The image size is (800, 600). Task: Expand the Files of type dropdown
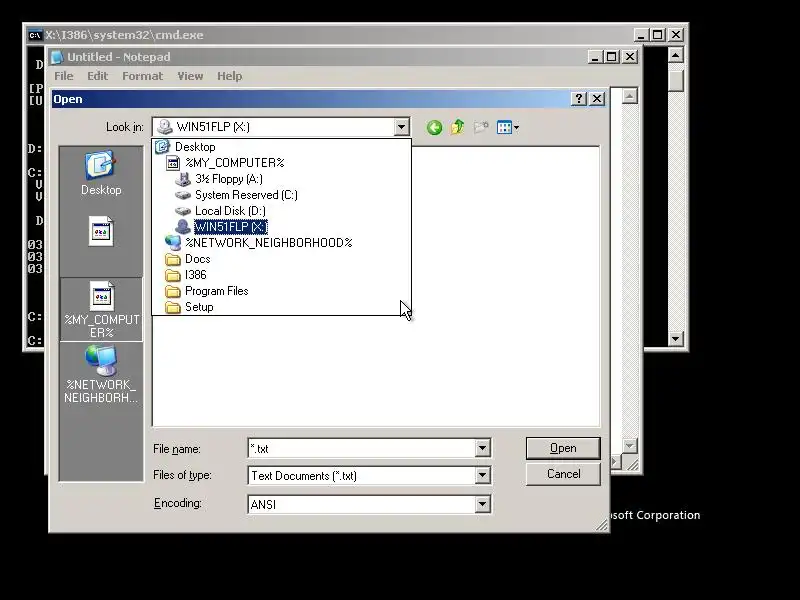(x=482, y=476)
